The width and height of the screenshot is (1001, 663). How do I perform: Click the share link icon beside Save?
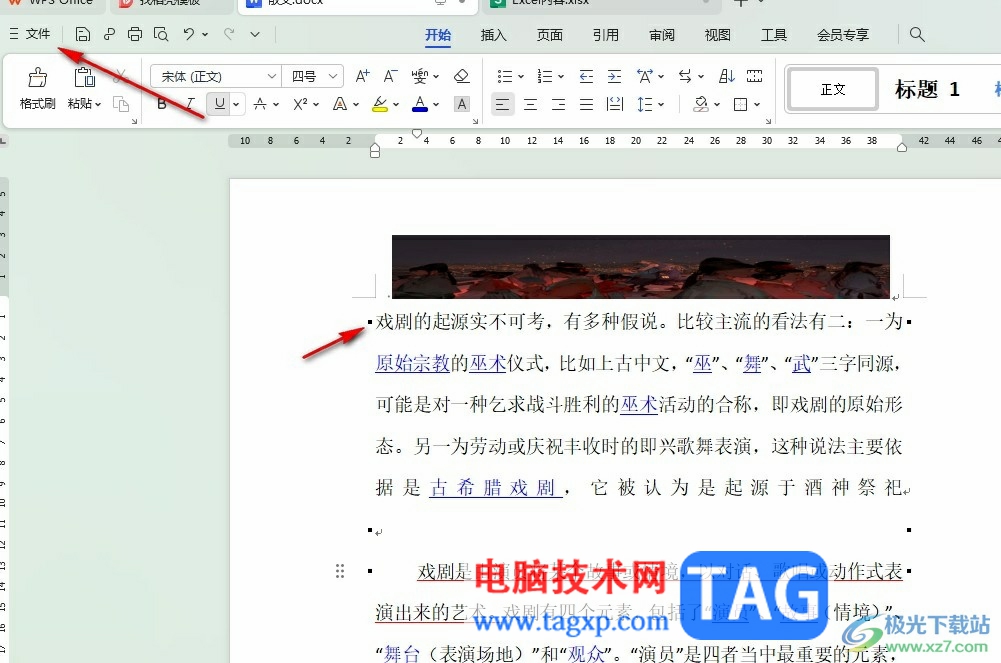(x=109, y=34)
